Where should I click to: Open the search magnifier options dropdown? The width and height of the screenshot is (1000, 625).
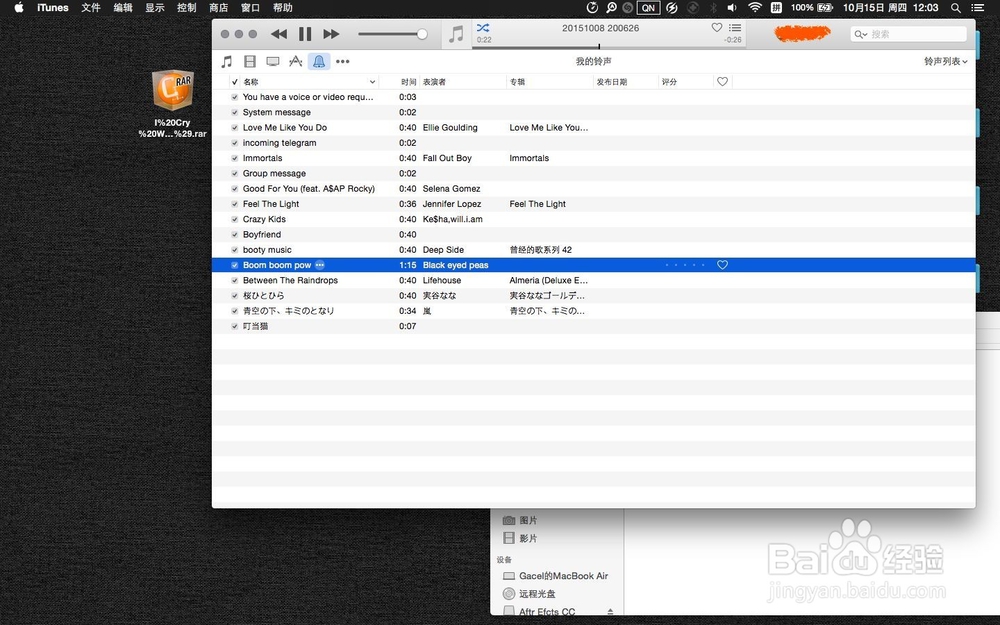pyautogui.click(x=861, y=34)
